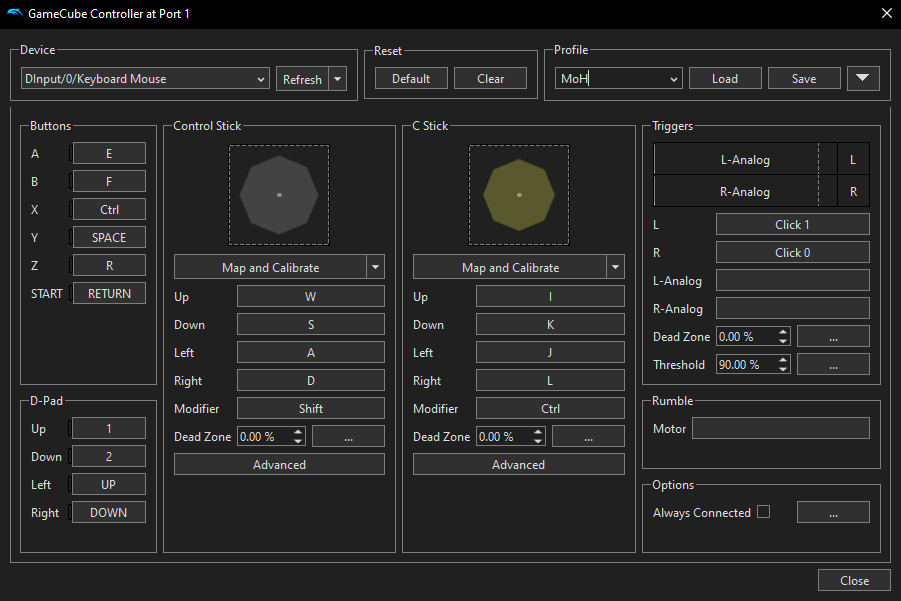Image resolution: width=901 pixels, height=601 pixels.
Task: Expand C Stick Map and Calibrate arrow
Action: pyautogui.click(x=615, y=267)
